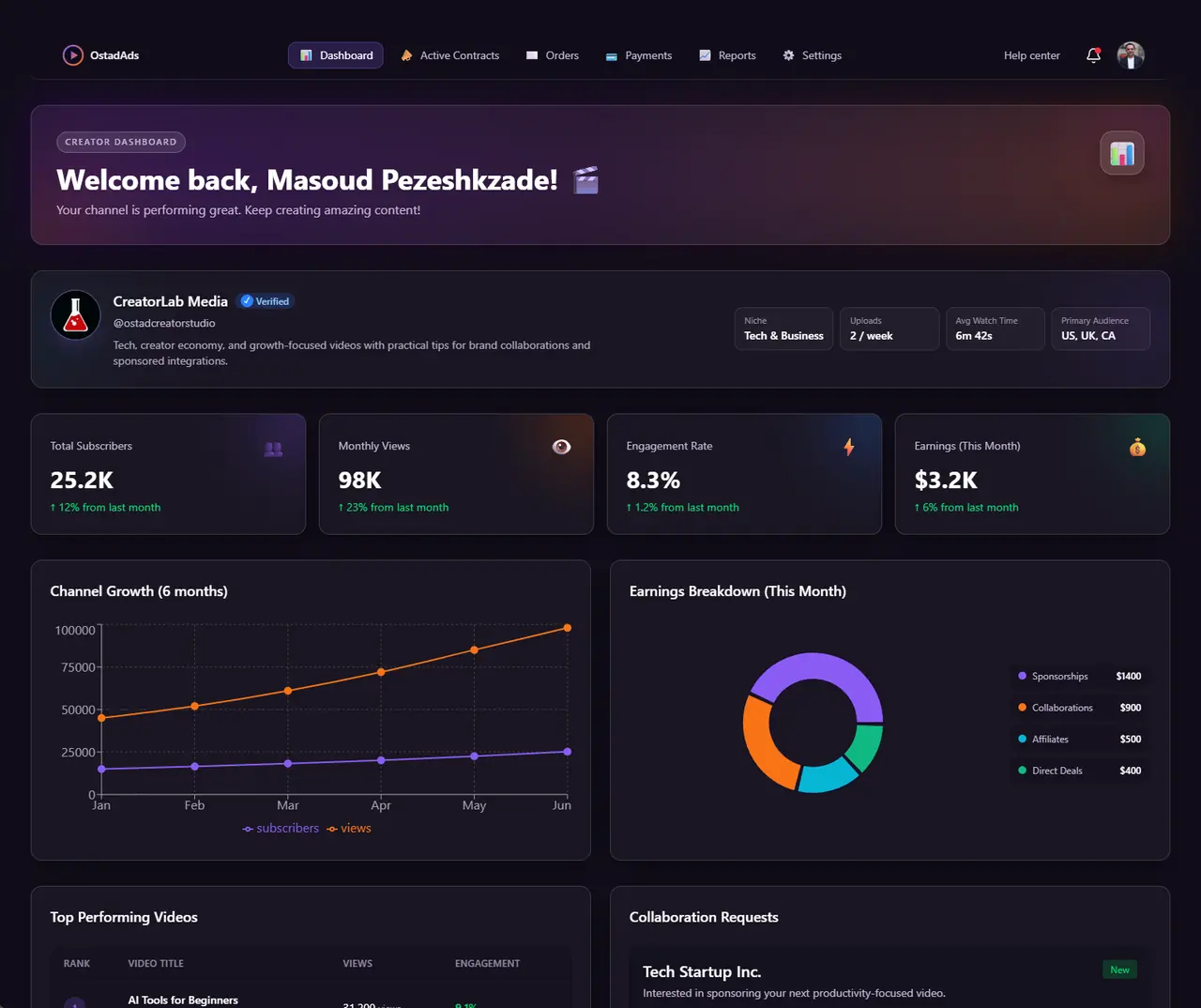This screenshot has height=1008, width=1201.
Task: Select the Uploads 2 / week tile
Action: click(x=889, y=328)
